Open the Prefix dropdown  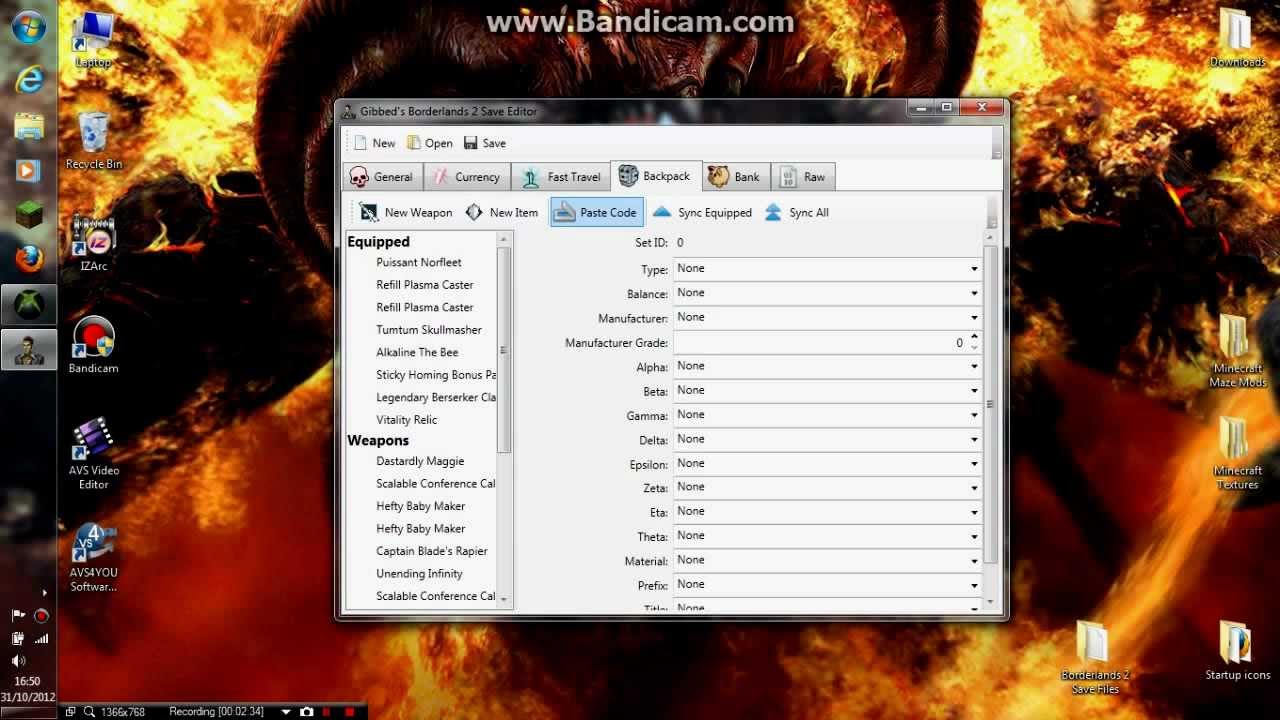click(828, 585)
